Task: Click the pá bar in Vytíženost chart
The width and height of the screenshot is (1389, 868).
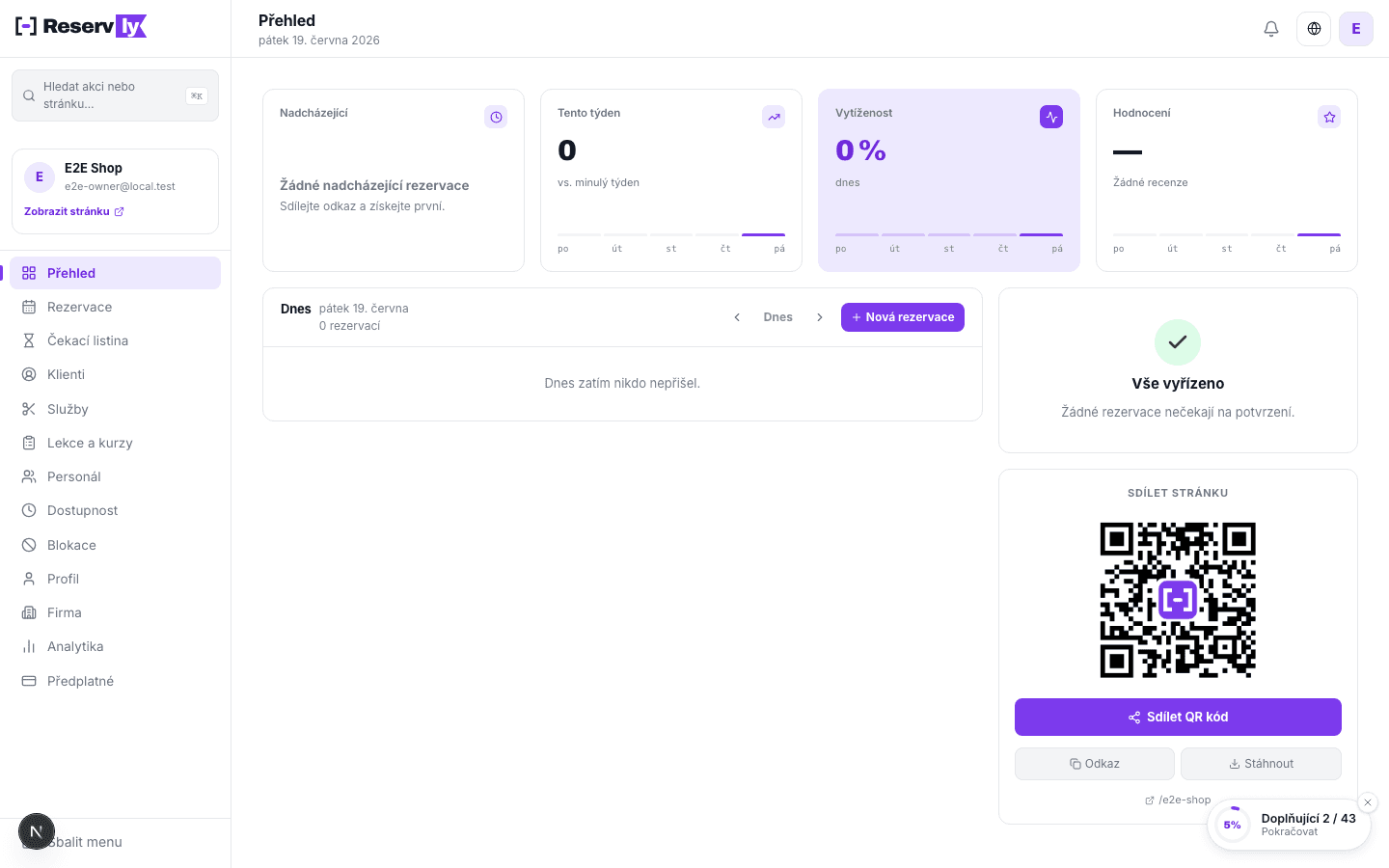Action: (x=1041, y=234)
